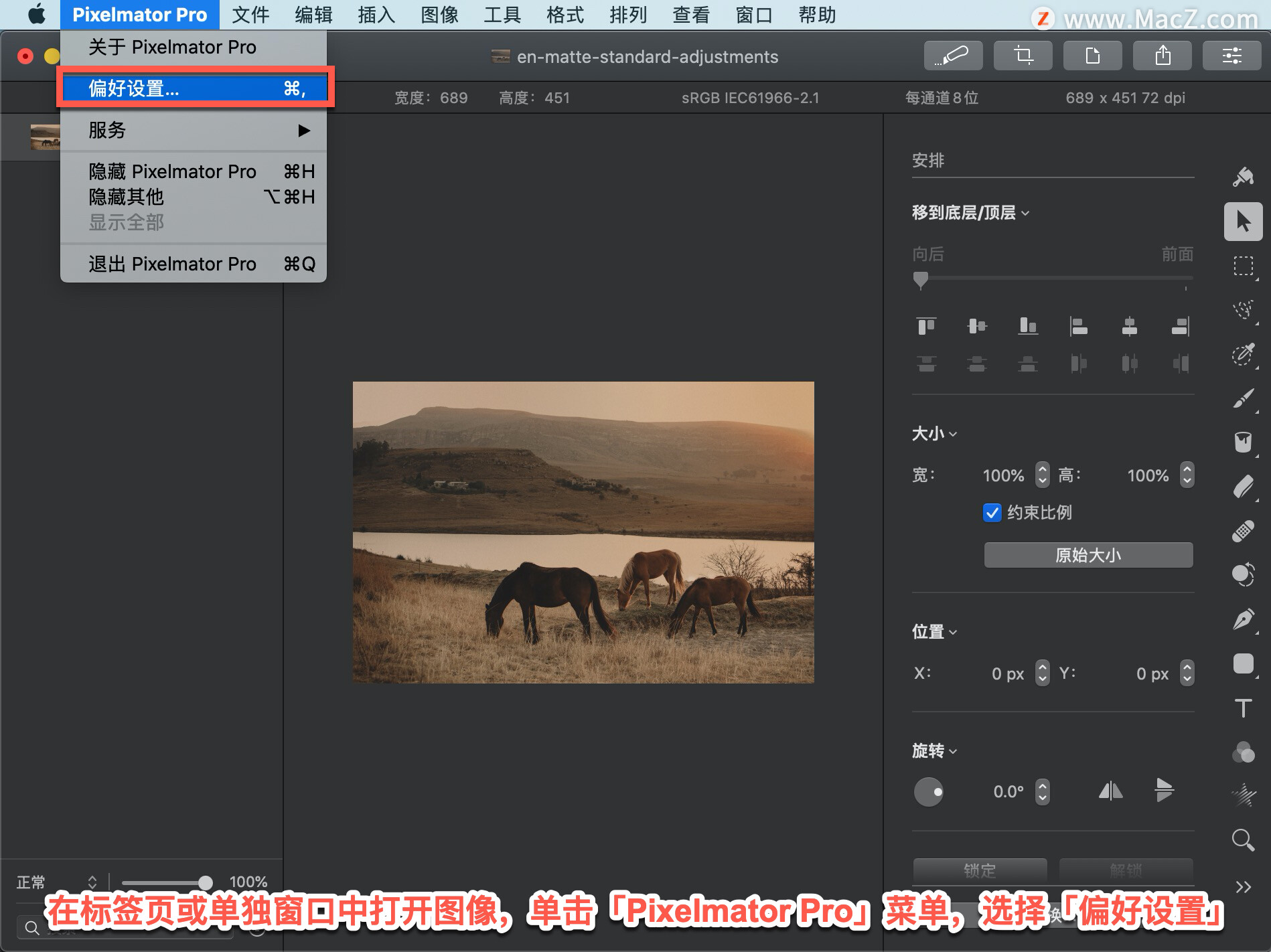Click the rotation dial knob

[x=928, y=792]
